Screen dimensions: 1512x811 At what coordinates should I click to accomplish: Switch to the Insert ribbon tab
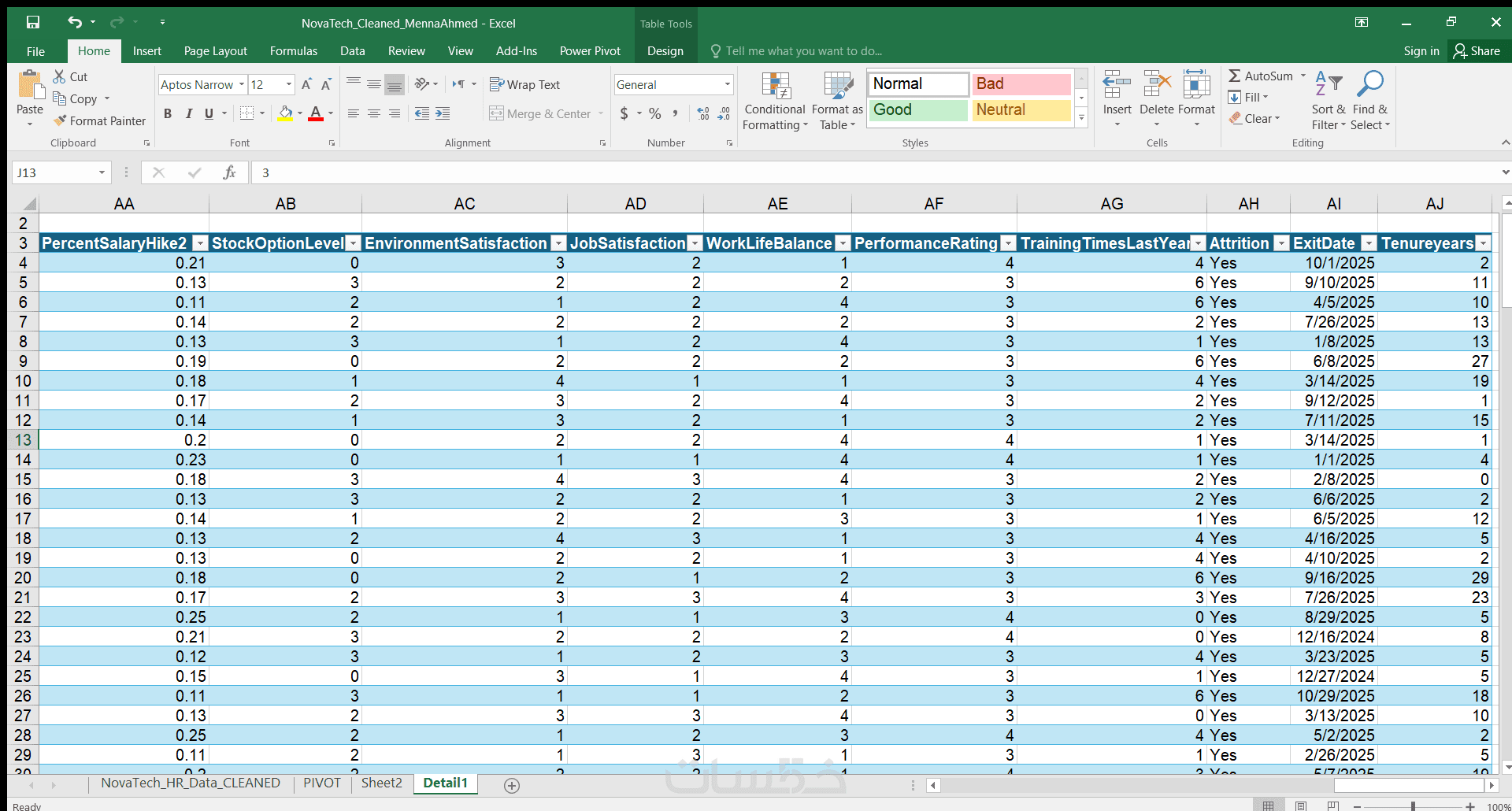pos(147,51)
